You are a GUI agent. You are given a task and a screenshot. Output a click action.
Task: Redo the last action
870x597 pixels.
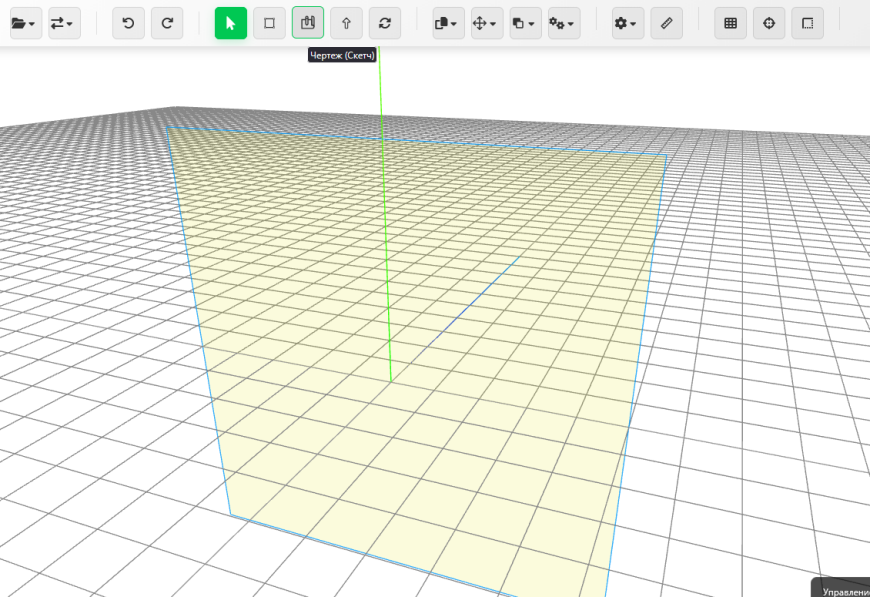coord(166,22)
